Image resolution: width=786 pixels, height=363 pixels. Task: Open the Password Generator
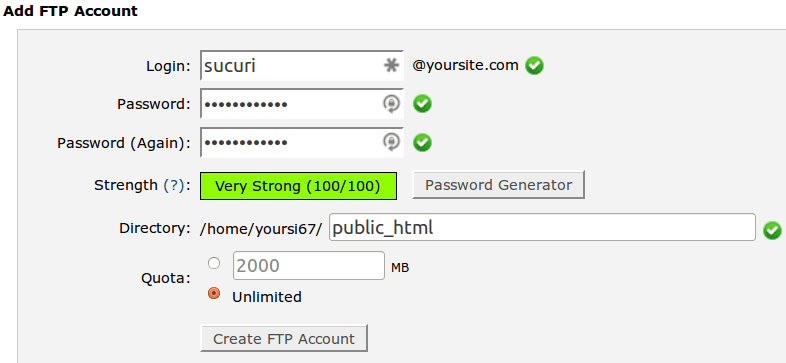tap(498, 185)
